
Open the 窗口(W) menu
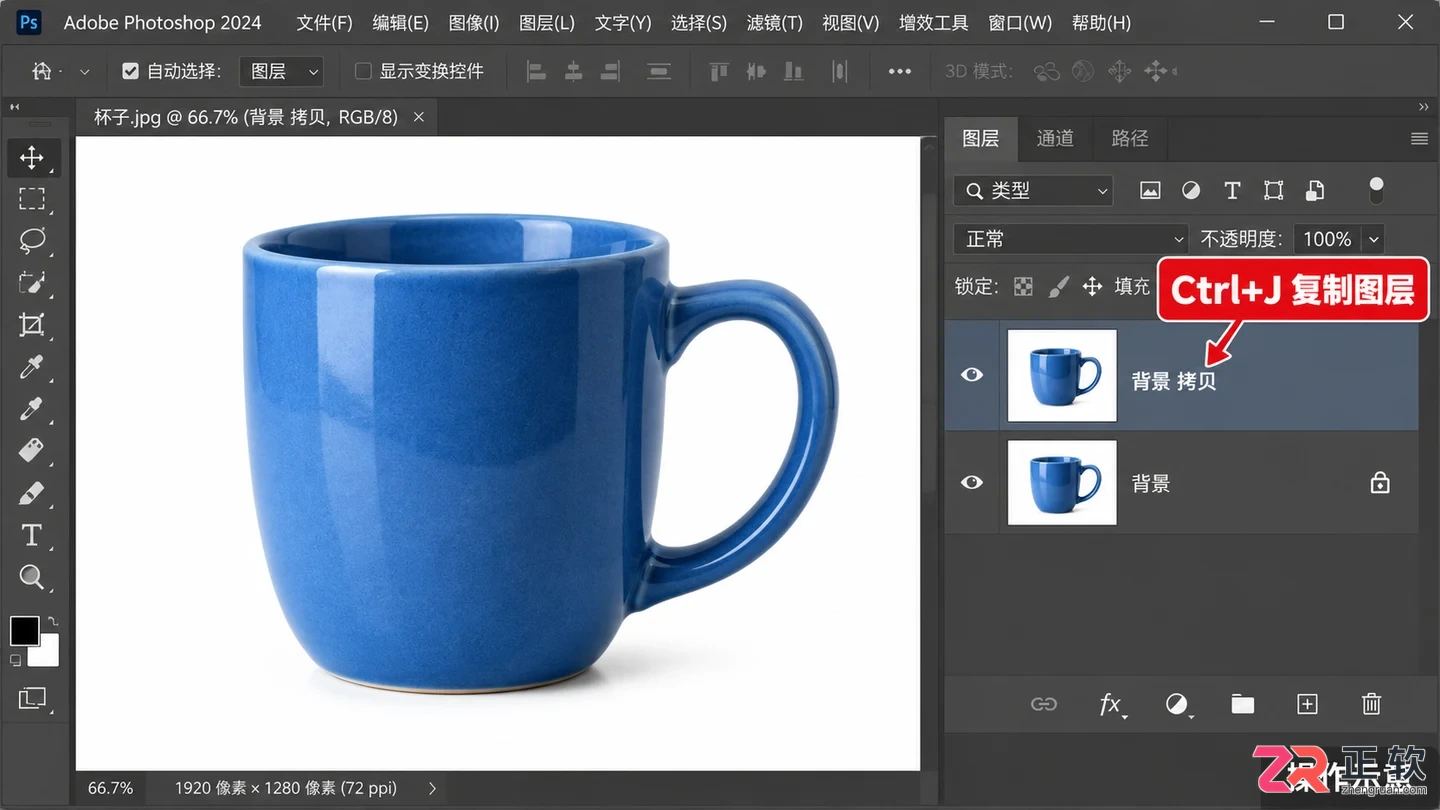[1020, 22]
